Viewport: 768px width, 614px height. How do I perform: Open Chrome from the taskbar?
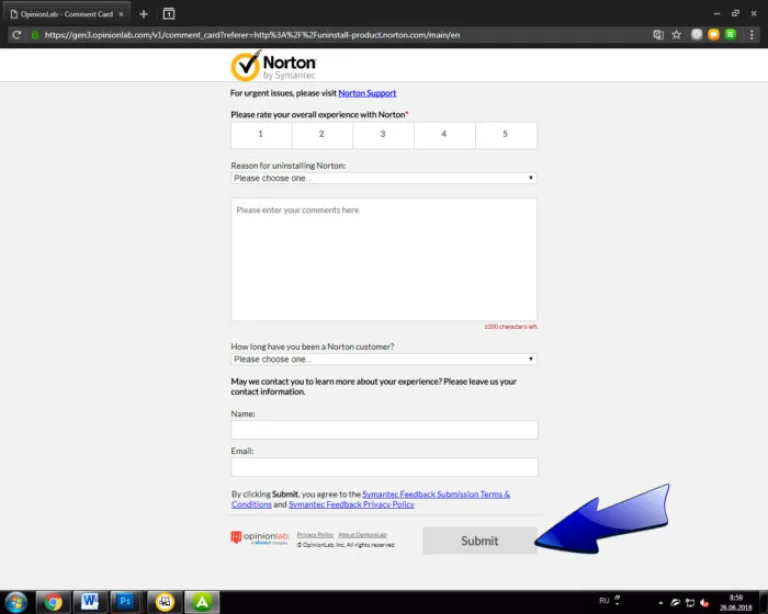pos(53,602)
